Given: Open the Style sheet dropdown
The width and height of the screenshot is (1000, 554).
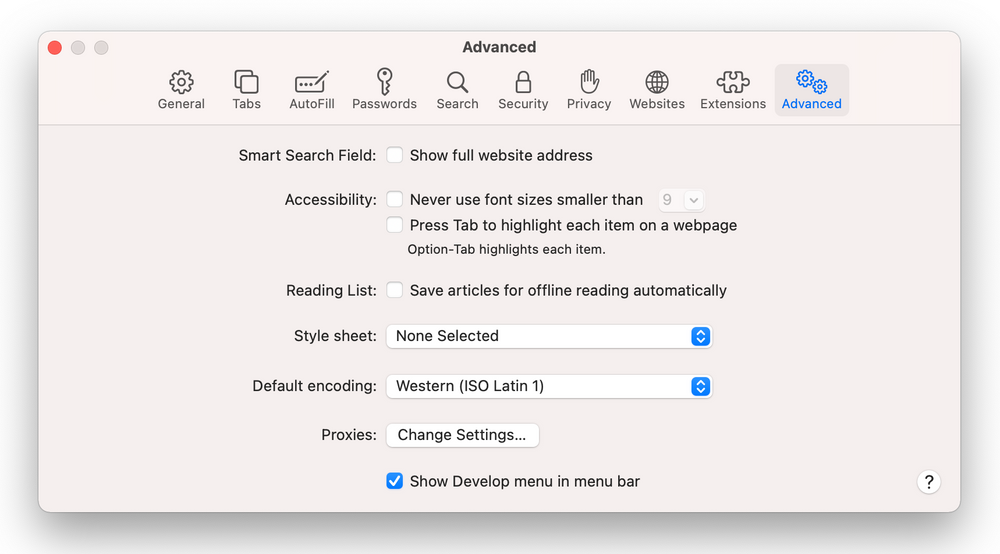Looking at the screenshot, I should pos(548,336).
